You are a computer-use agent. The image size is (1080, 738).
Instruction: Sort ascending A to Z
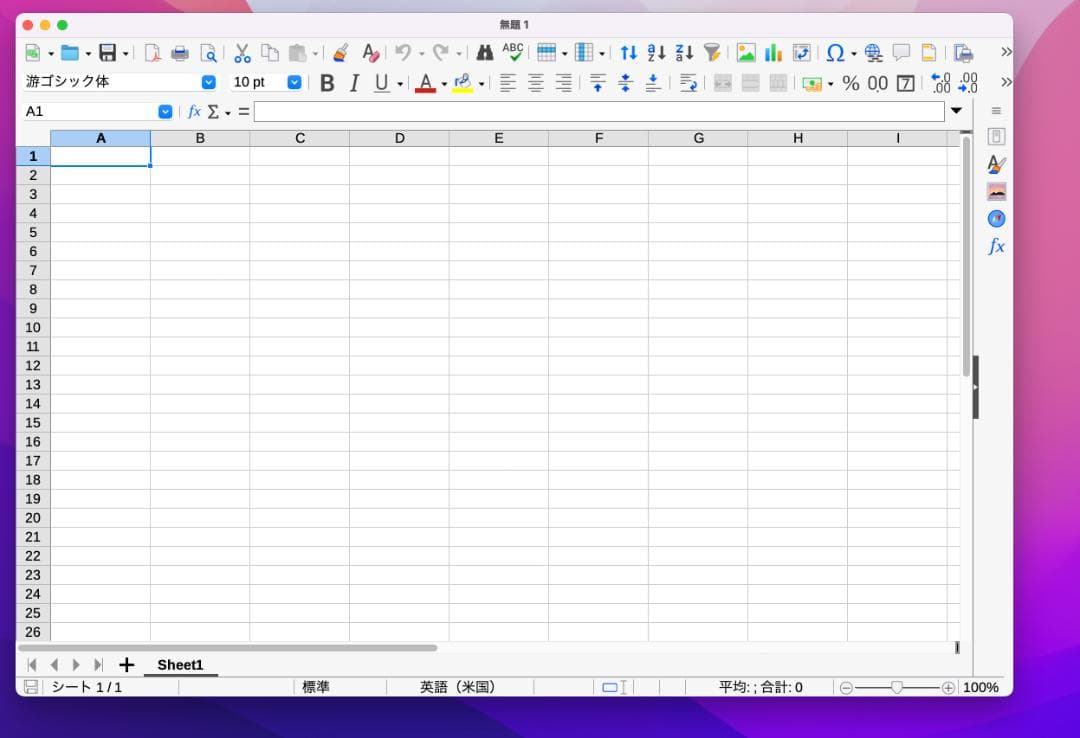(x=656, y=52)
